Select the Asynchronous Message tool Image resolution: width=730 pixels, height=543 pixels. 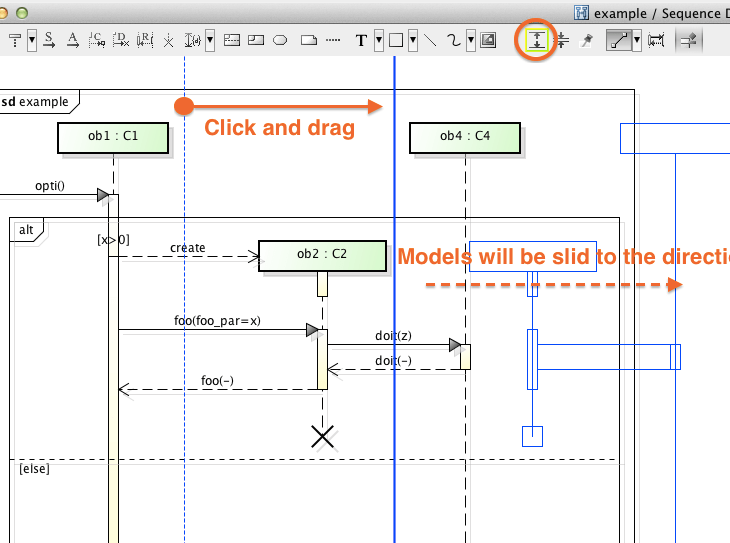[x=73, y=41]
